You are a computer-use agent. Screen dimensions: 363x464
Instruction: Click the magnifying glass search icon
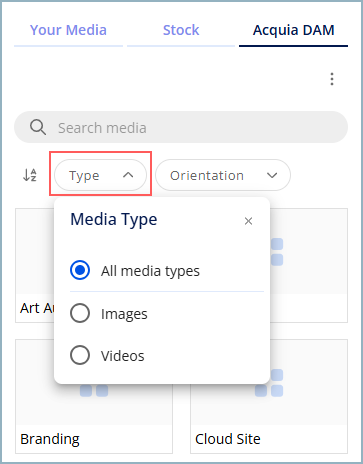point(38,127)
